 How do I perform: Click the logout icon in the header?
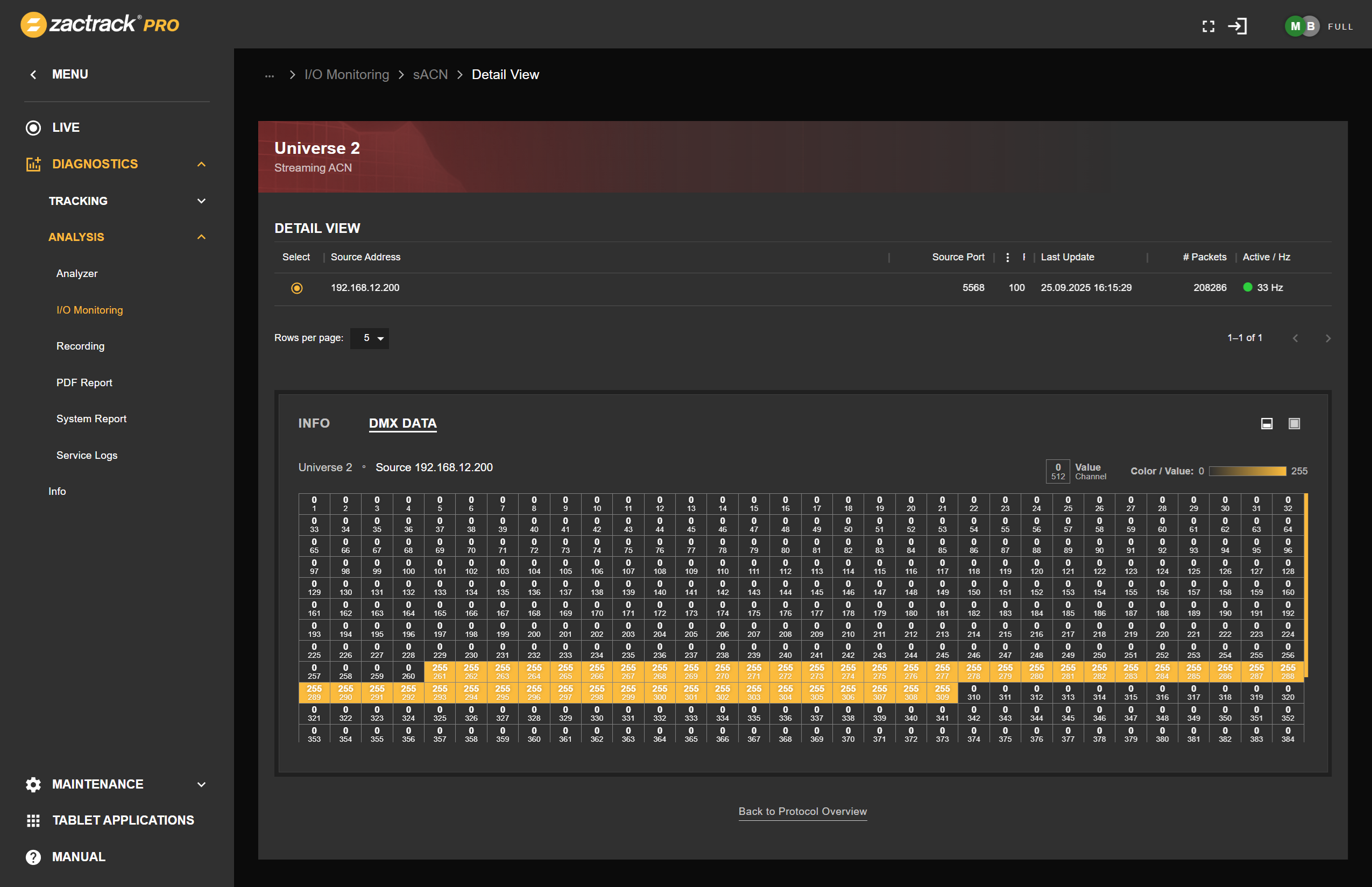(x=1239, y=26)
